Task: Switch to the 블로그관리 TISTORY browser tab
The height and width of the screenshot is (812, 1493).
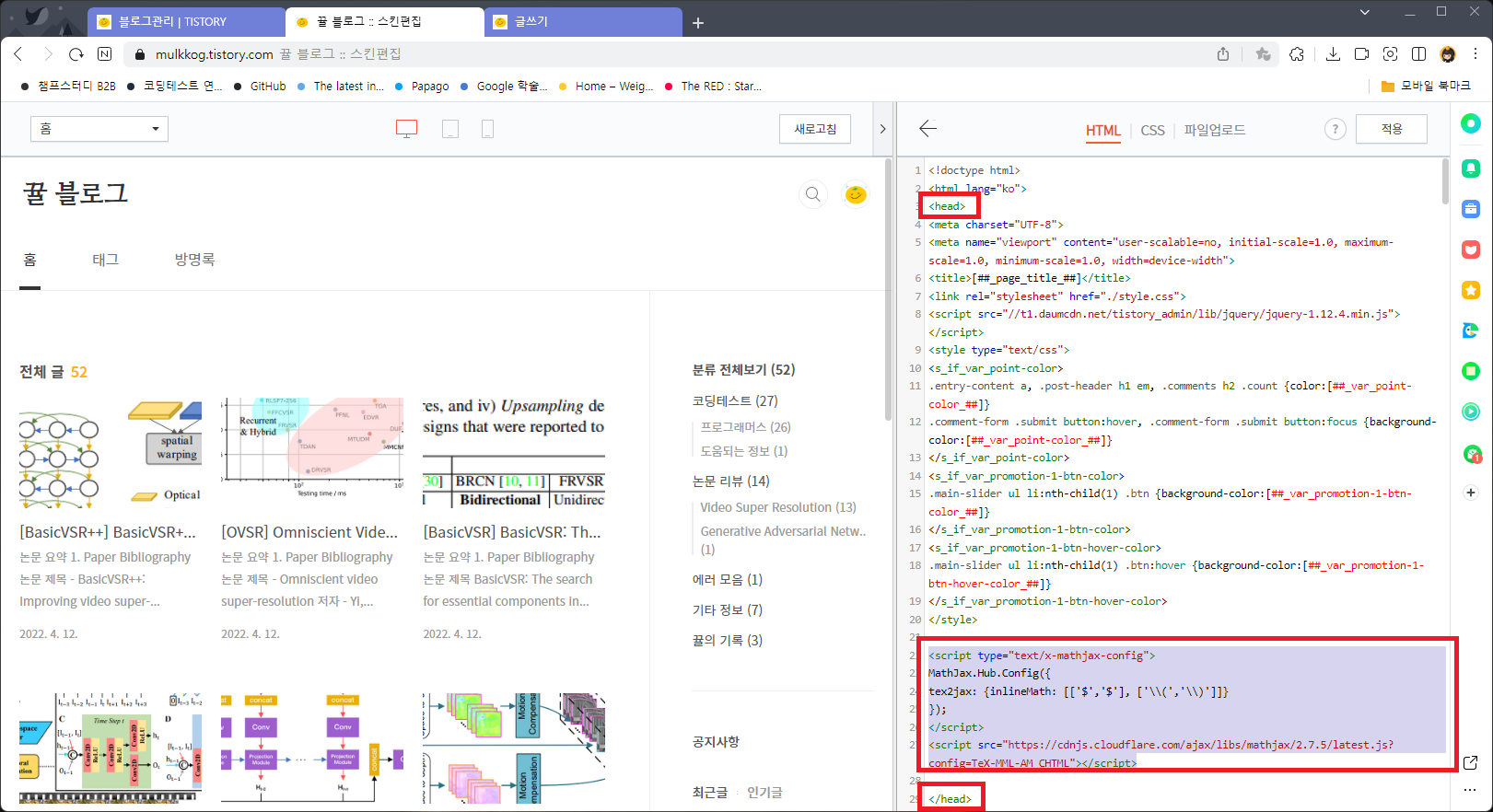Action: coord(186,22)
